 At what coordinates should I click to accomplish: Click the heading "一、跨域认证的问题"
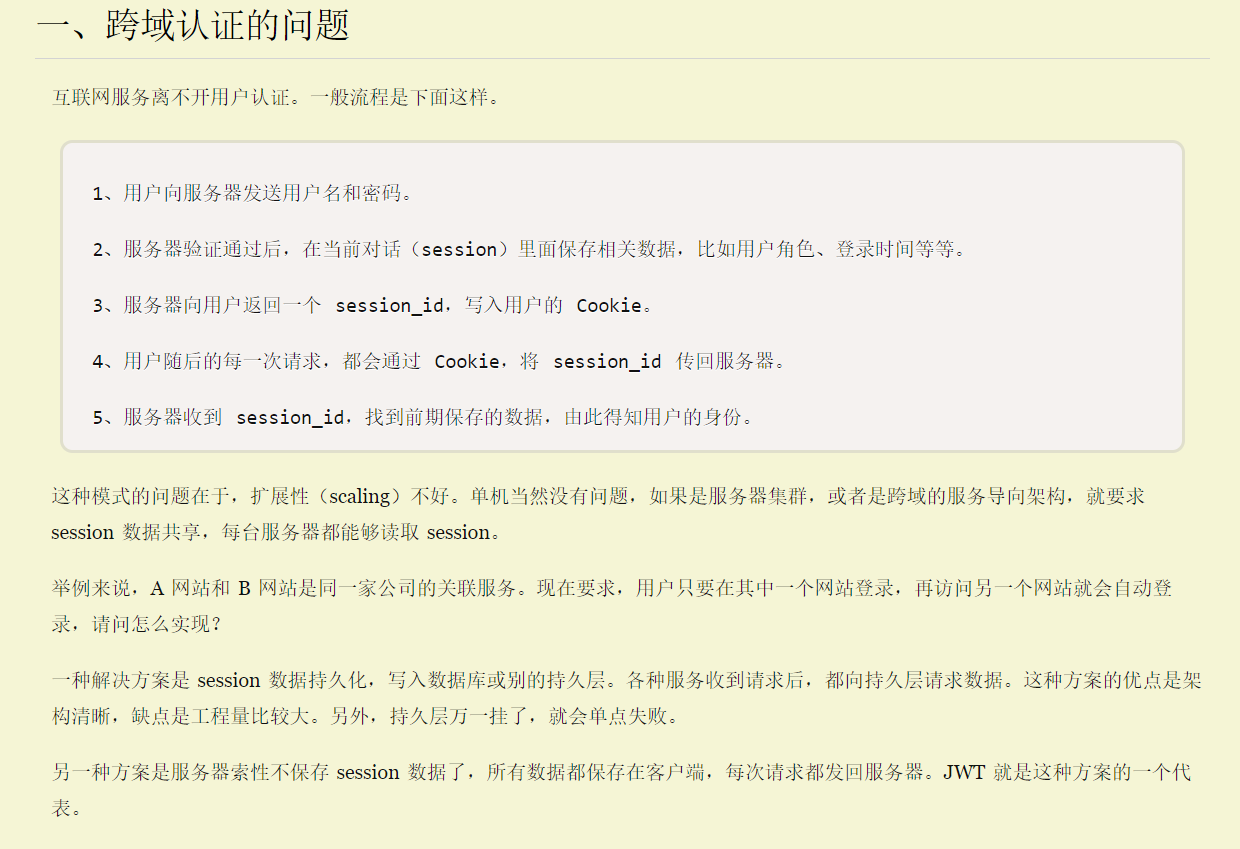pyautogui.click(x=193, y=25)
